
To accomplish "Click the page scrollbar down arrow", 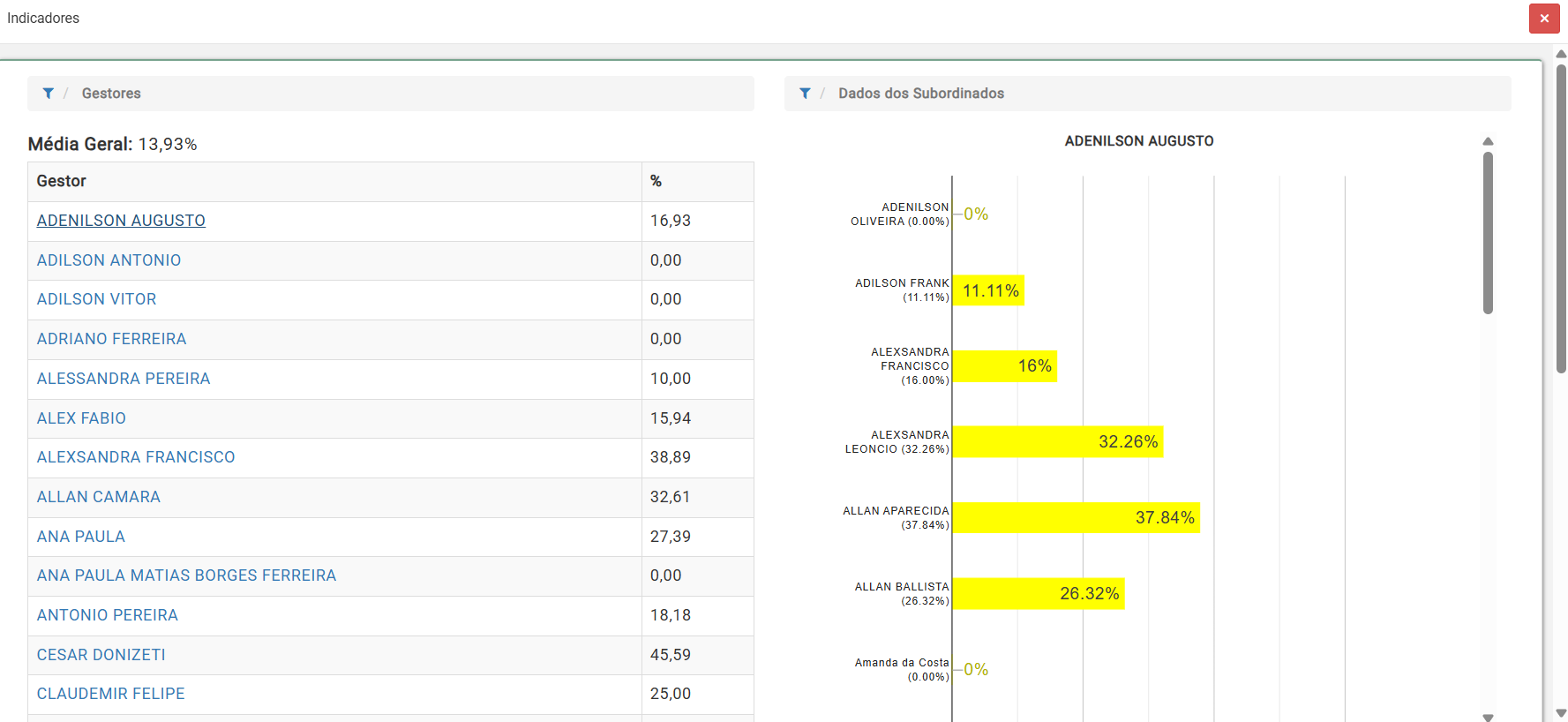I will [x=1560, y=713].
